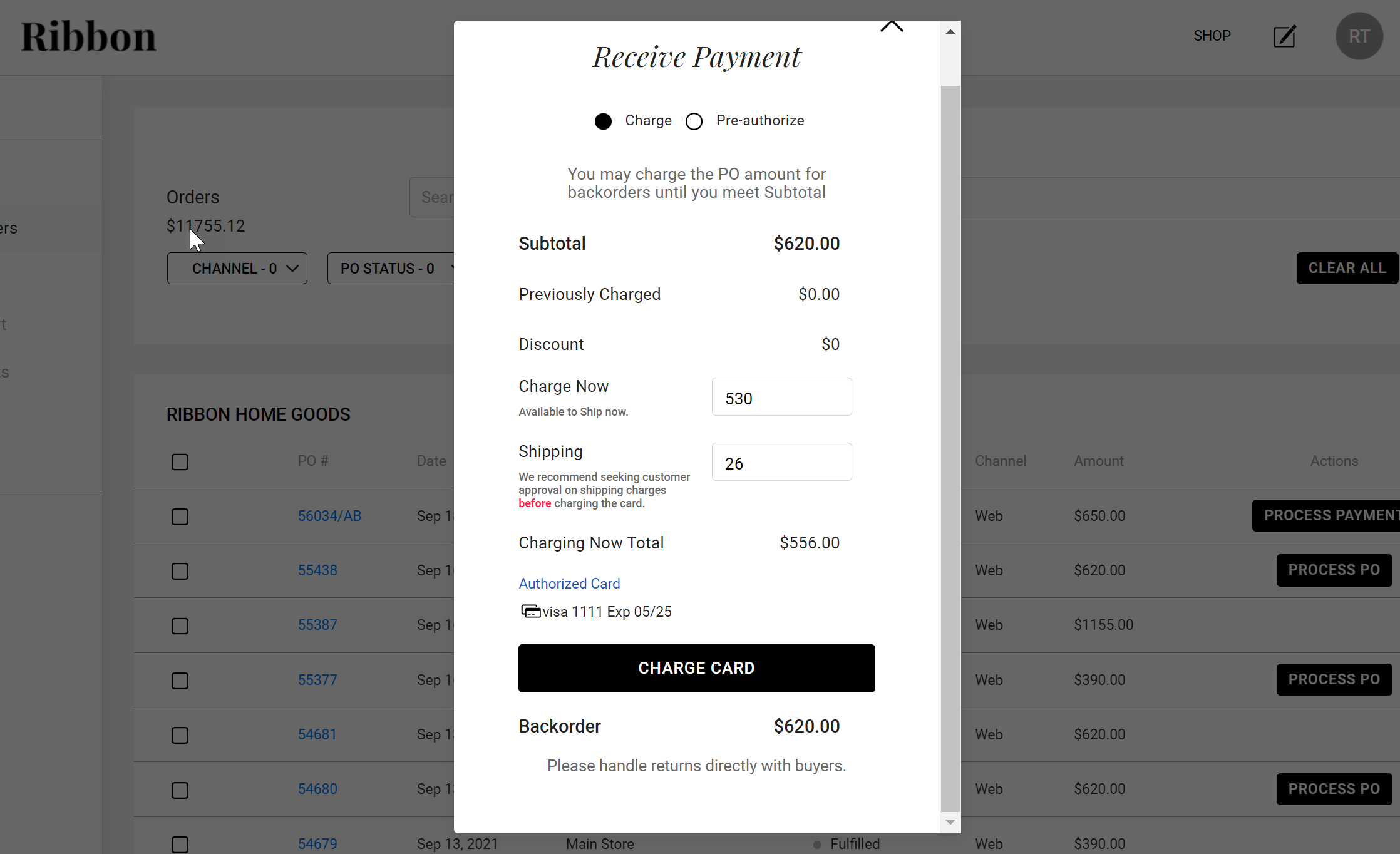
Task: Open the Authorized Card link
Action: (569, 584)
